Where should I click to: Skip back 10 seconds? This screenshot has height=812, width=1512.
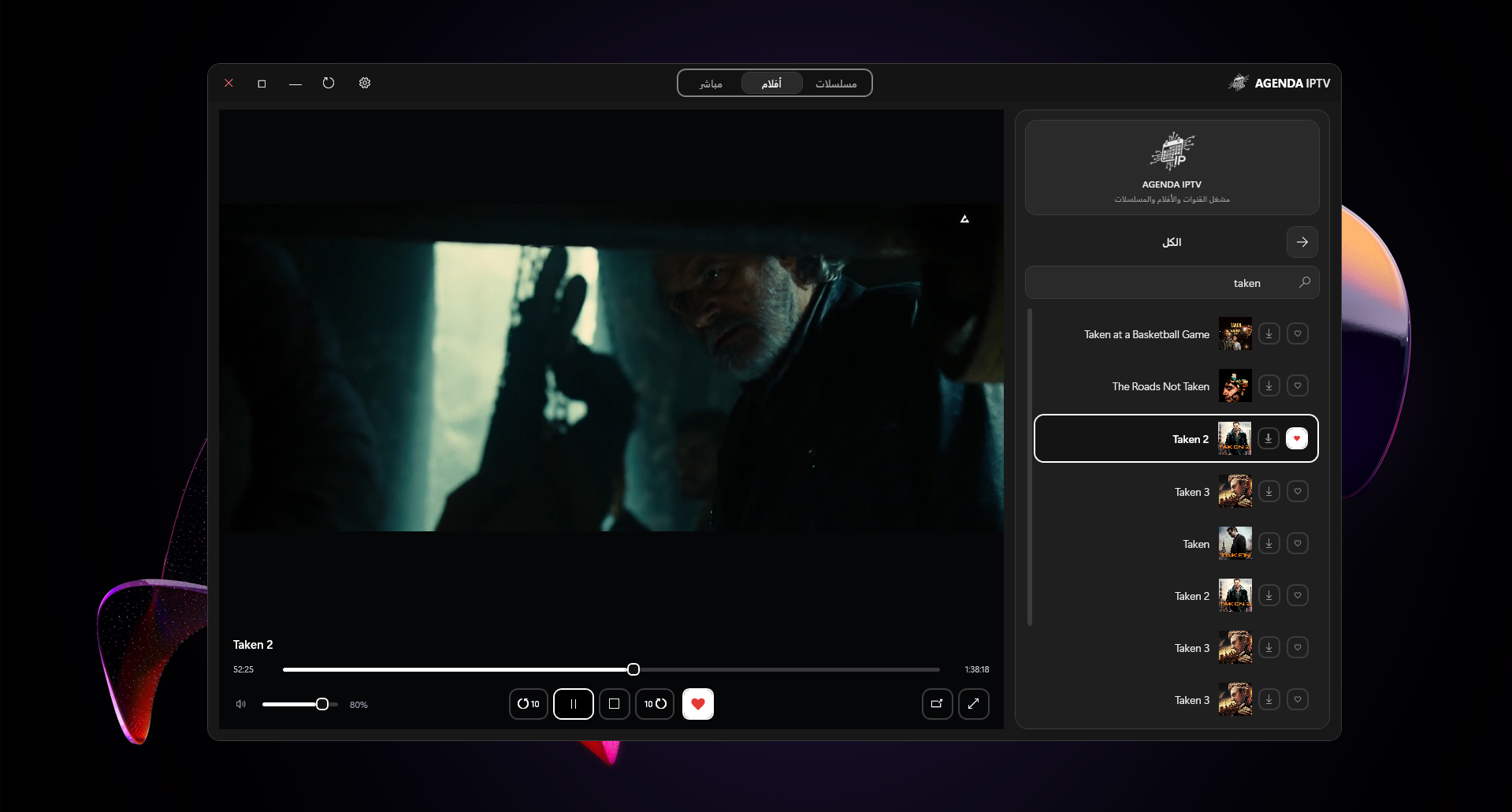tap(529, 704)
